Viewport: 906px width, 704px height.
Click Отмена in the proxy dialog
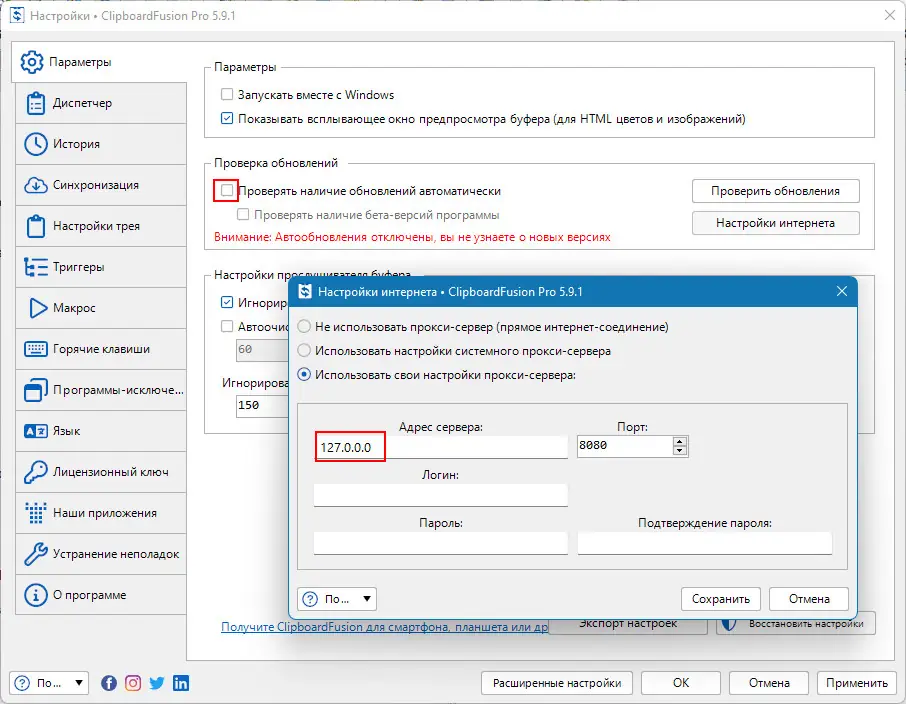[x=809, y=599]
